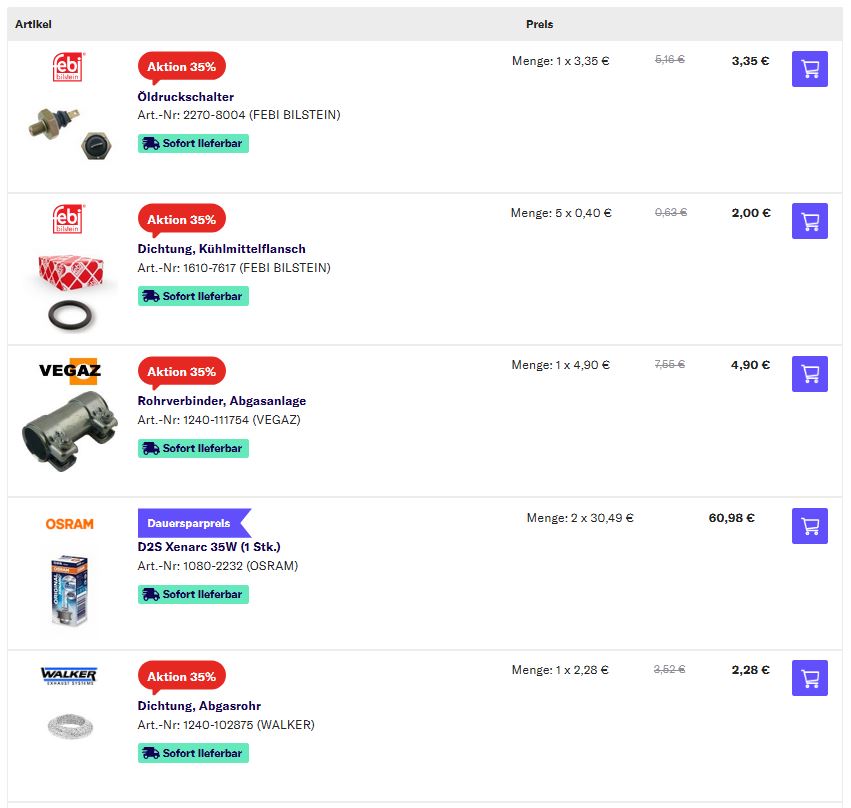Screen dimensions: 851x808
Task: Click the Öldruckschalter product thumbnail
Action: coord(70,131)
